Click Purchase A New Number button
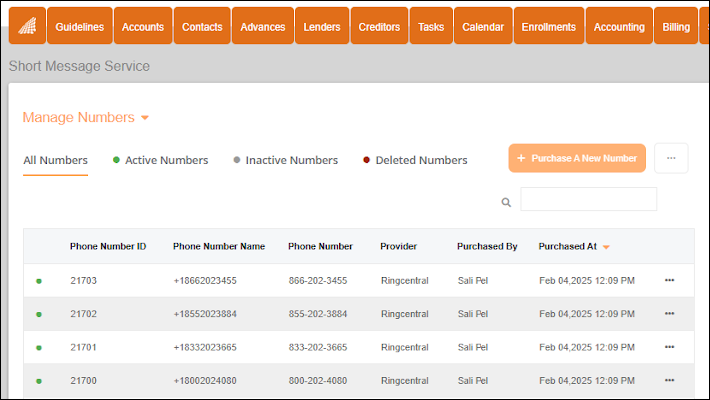Image resolution: width=710 pixels, height=400 pixels. click(577, 158)
